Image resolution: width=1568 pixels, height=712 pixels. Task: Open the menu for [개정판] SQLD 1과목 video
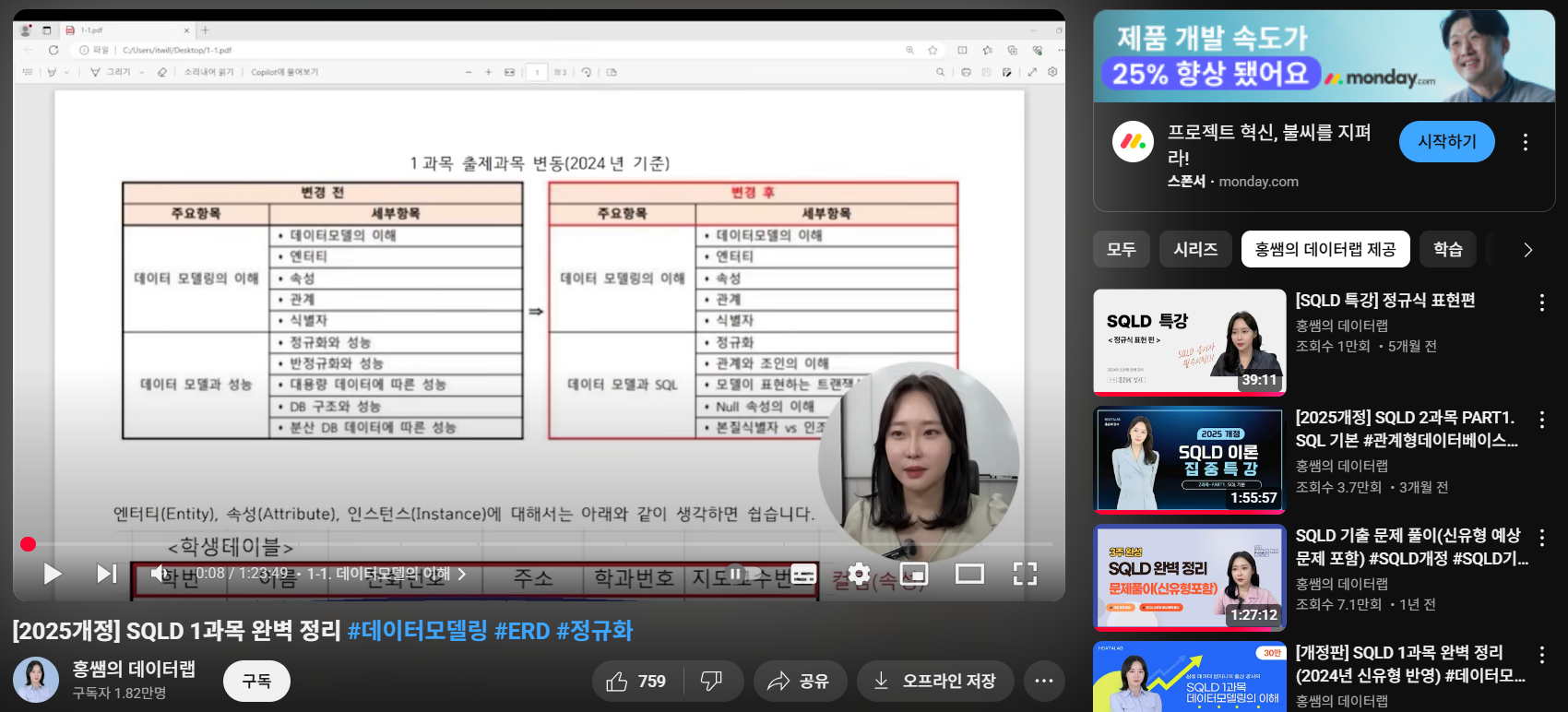(1541, 655)
